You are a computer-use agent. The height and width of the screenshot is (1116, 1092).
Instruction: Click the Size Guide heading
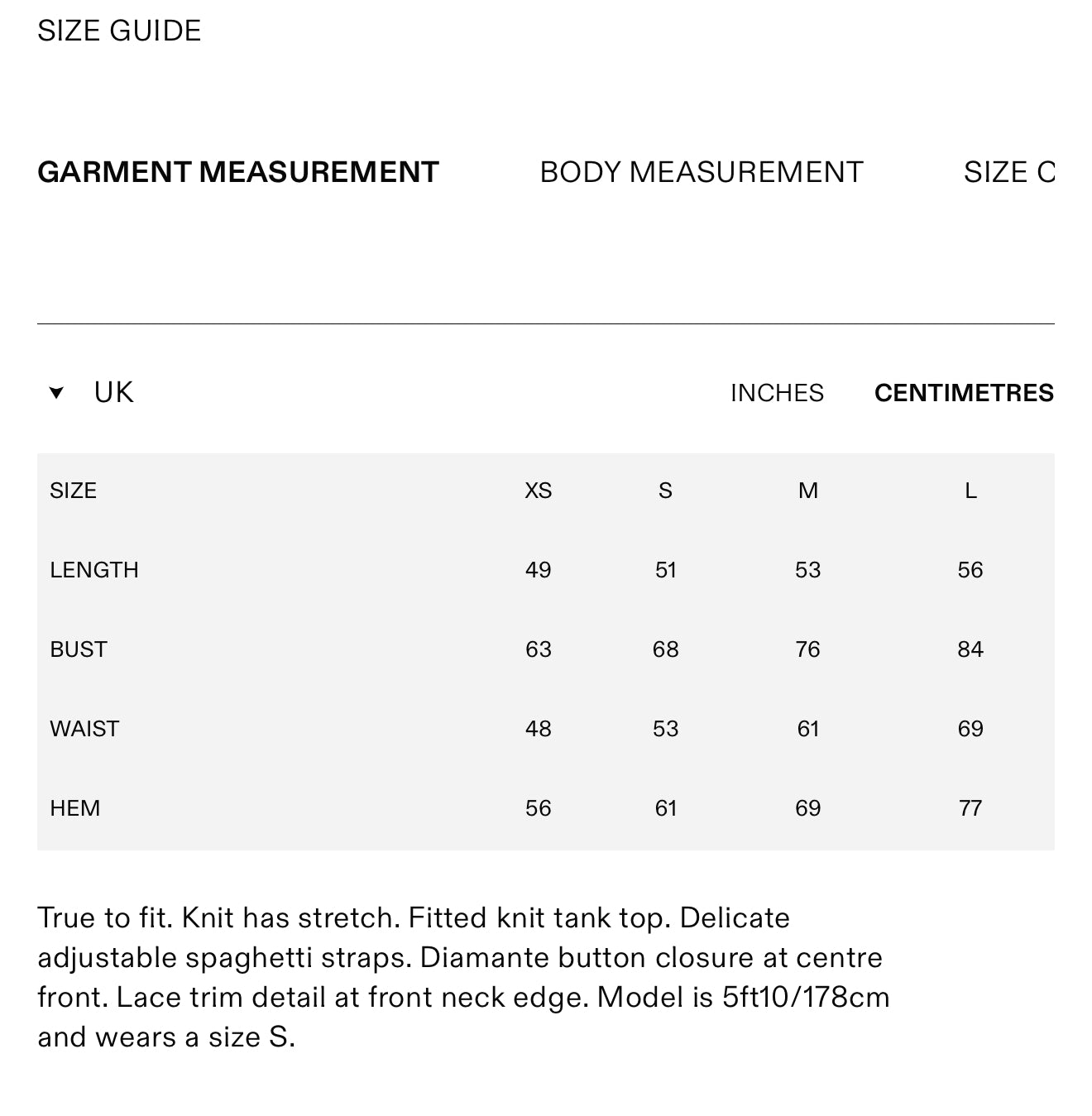coord(119,31)
